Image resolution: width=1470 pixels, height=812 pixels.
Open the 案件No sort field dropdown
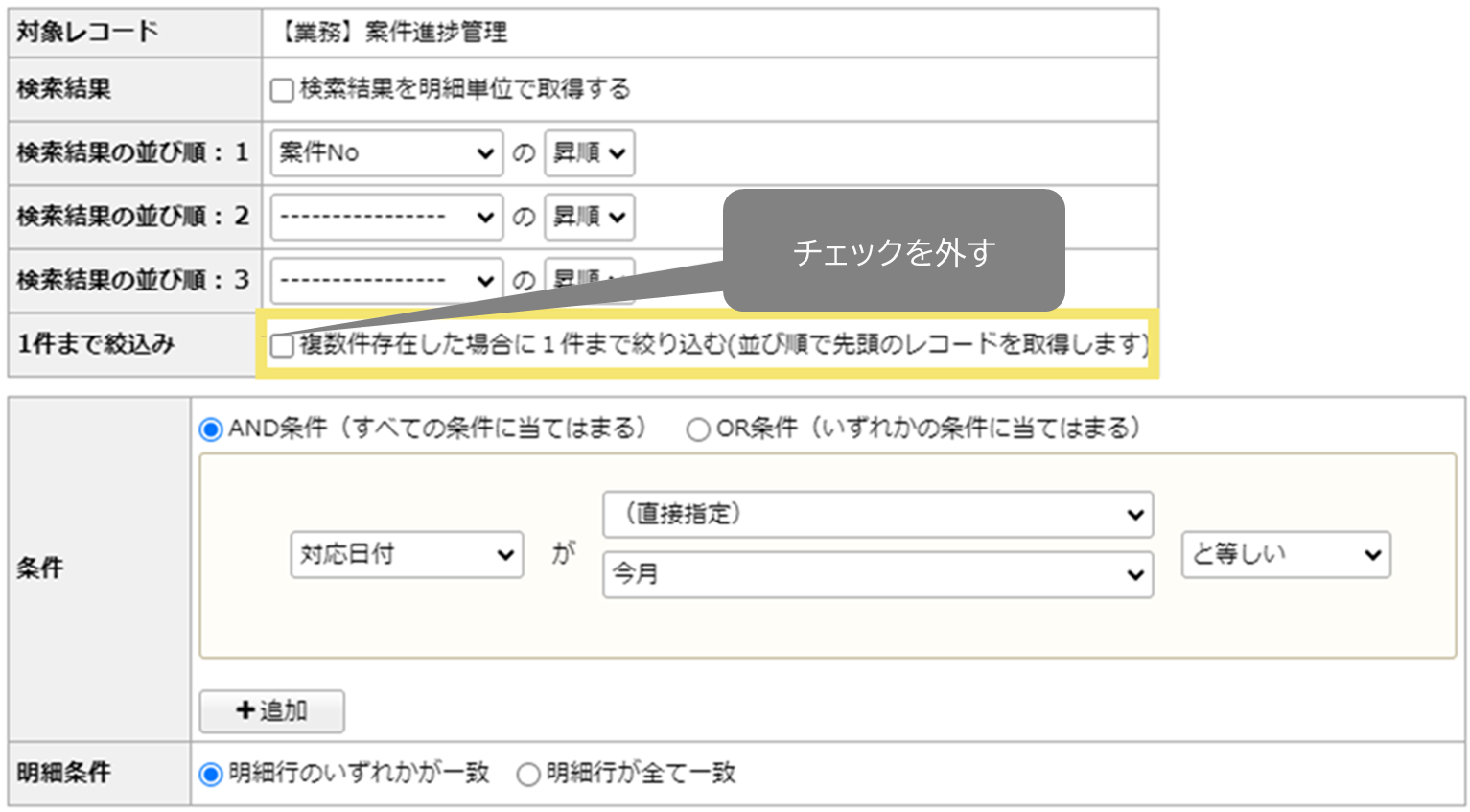pyautogui.click(x=386, y=152)
